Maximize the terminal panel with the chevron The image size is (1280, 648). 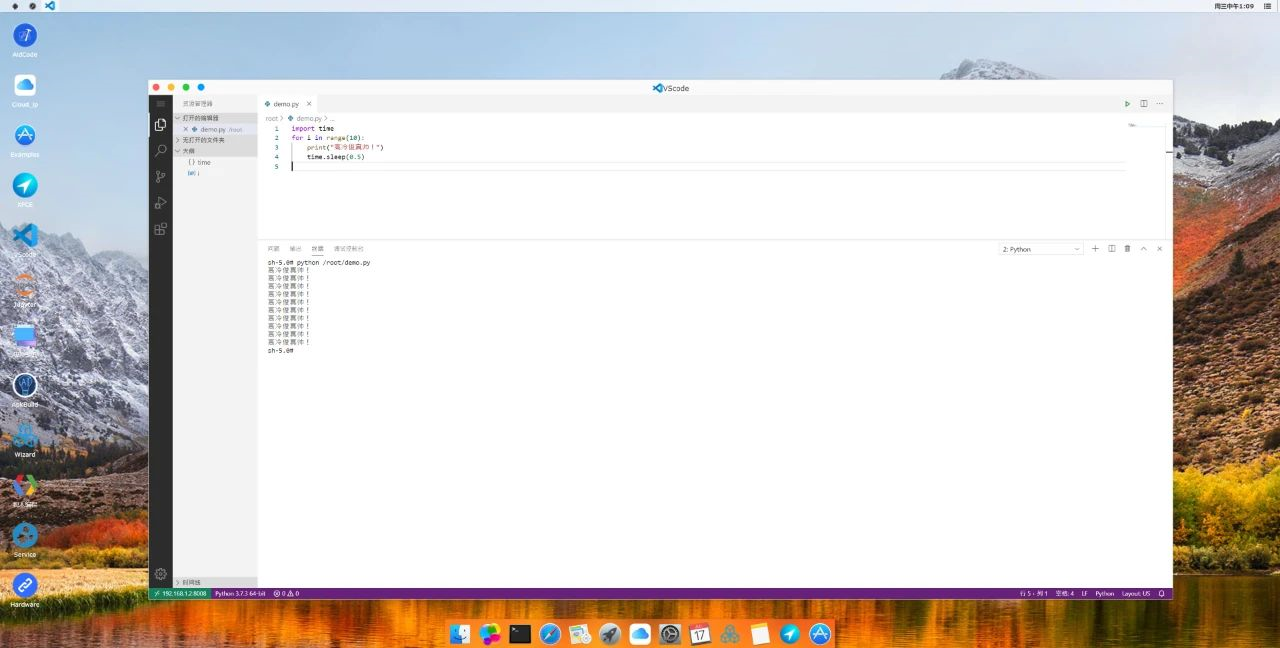[1143, 248]
